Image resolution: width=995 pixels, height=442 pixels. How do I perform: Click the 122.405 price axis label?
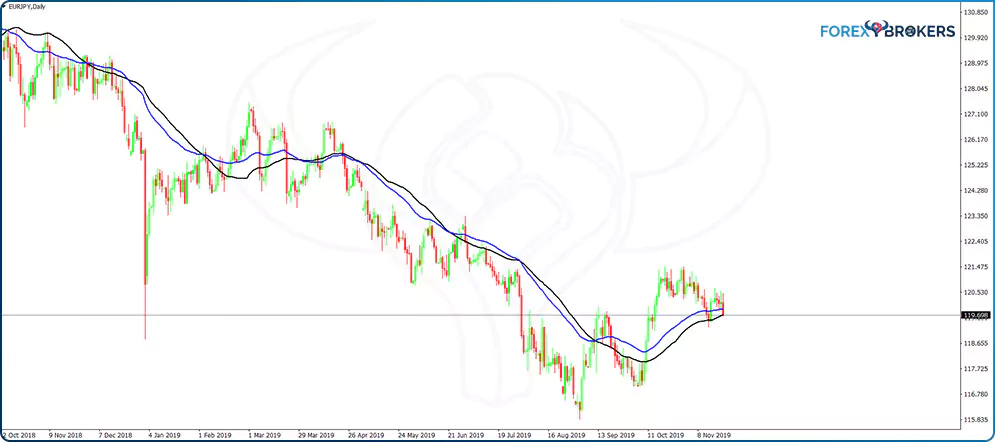click(x=976, y=242)
